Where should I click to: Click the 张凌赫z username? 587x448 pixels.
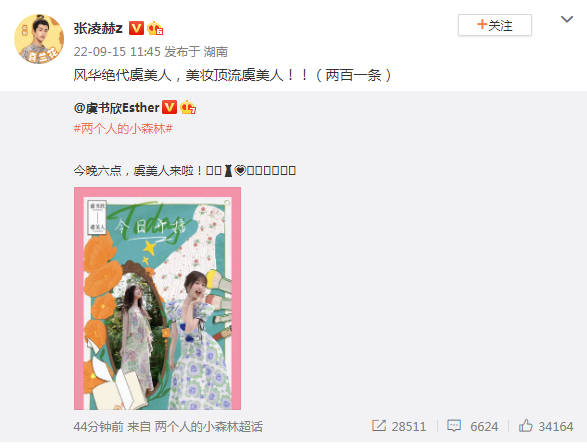(98, 28)
